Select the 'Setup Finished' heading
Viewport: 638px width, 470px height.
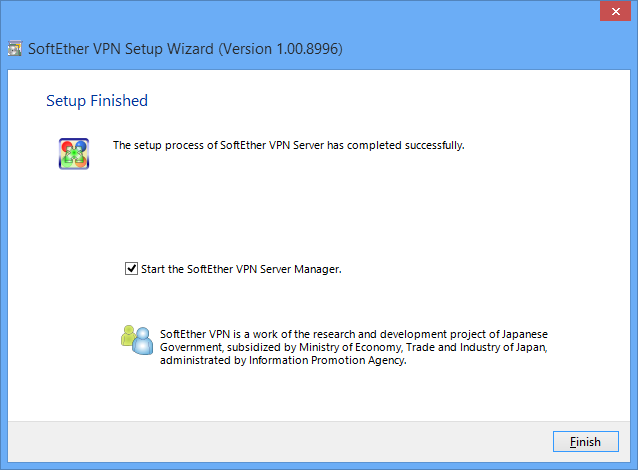tap(97, 101)
